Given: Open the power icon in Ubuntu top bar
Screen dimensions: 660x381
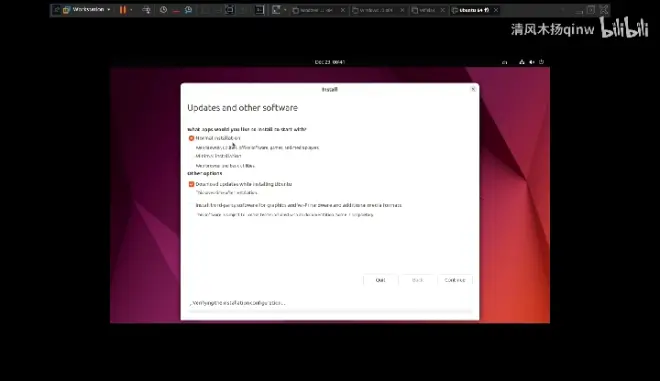Looking at the screenshot, I should tap(541, 62).
